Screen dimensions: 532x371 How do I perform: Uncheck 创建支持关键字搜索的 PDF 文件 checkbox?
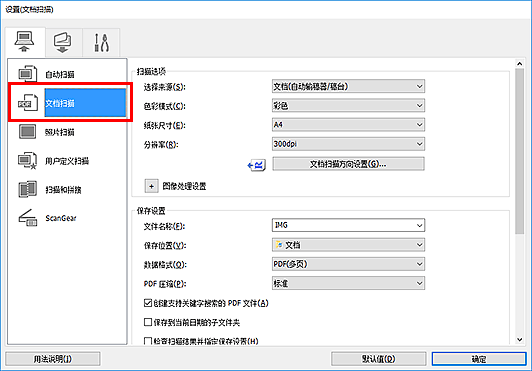(148, 303)
